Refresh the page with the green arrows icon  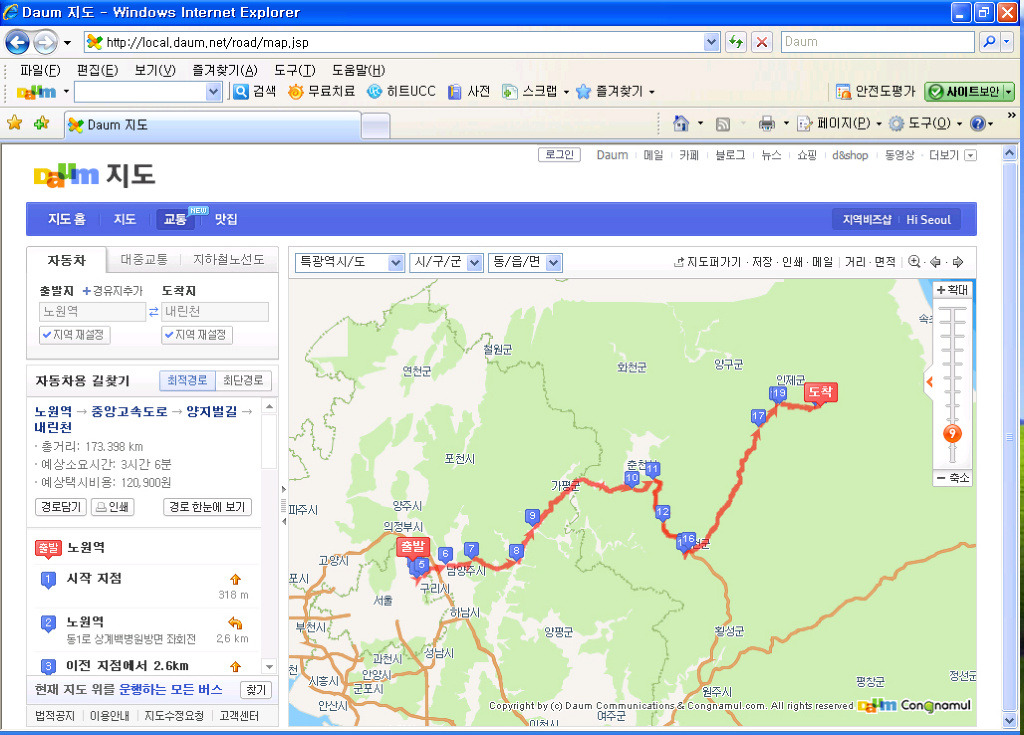[x=736, y=42]
